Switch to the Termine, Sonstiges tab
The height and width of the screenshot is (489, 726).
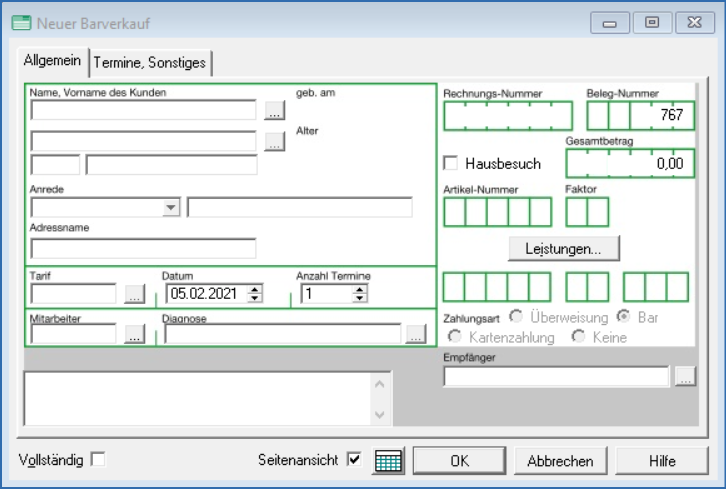pos(150,62)
